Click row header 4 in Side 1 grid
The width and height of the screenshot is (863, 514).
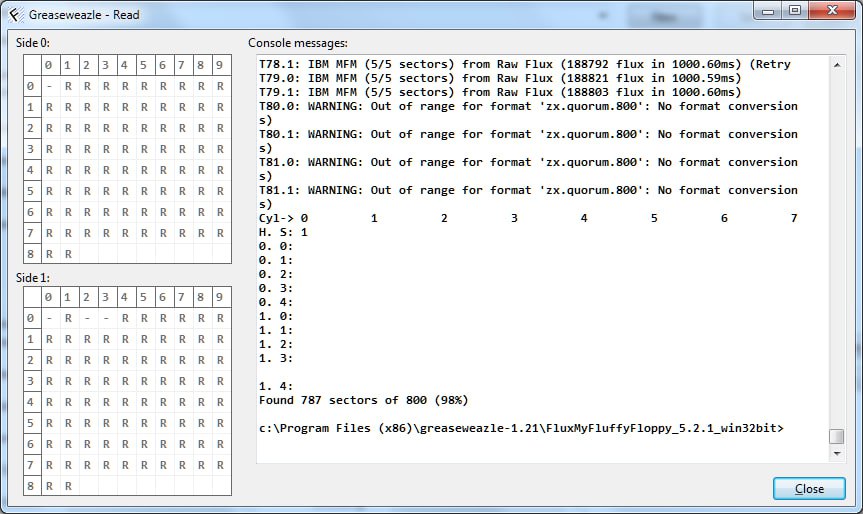coord(31,402)
